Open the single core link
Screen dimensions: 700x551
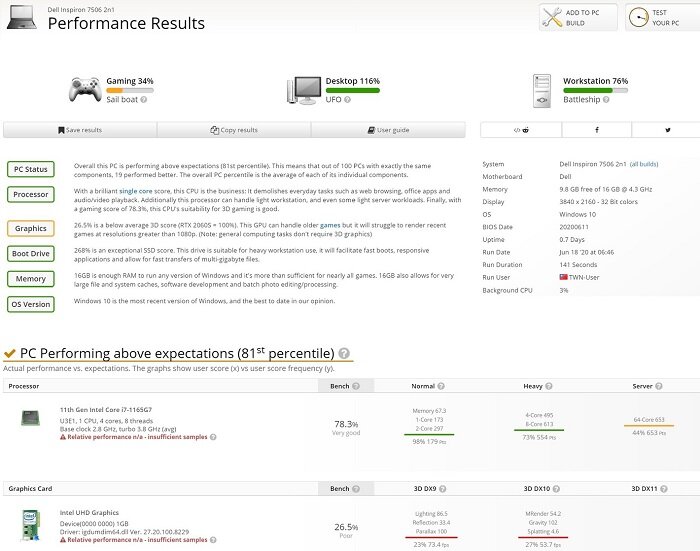click(x=136, y=191)
